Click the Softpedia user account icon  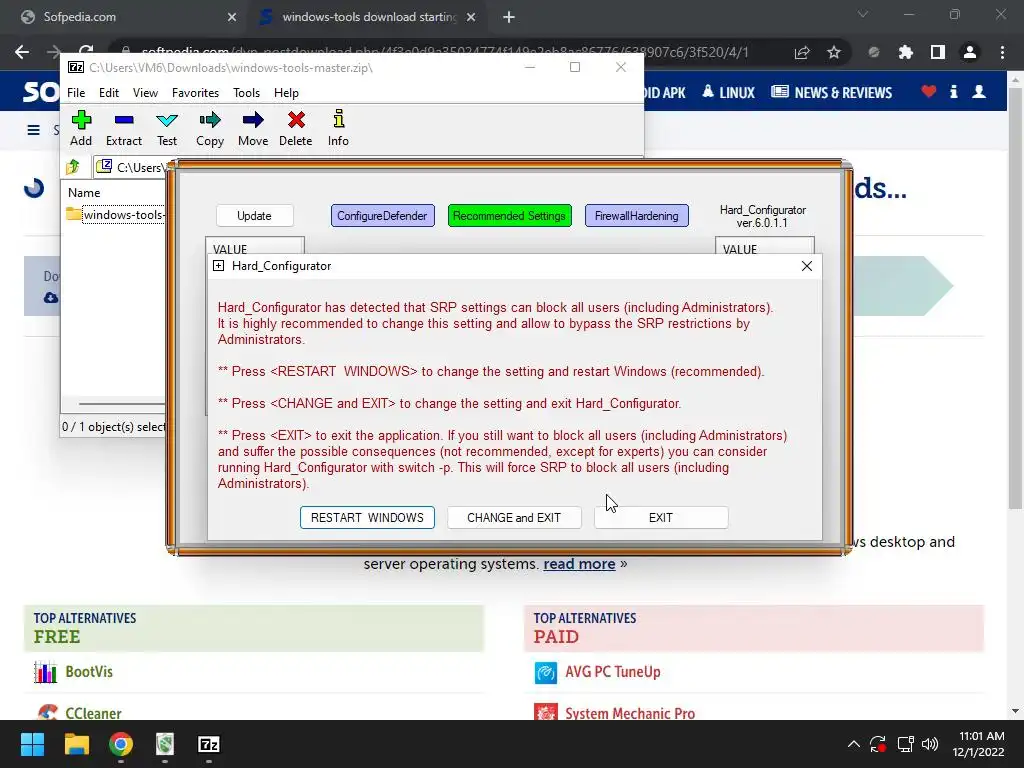click(979, 91)
